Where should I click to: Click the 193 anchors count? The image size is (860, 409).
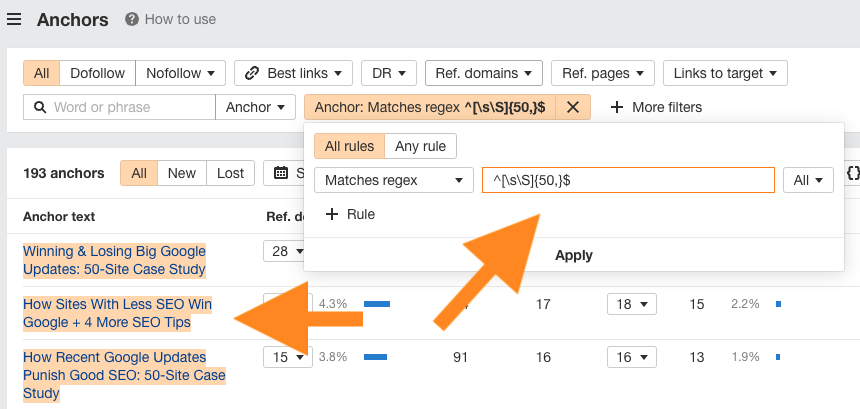tap(64, 173)
